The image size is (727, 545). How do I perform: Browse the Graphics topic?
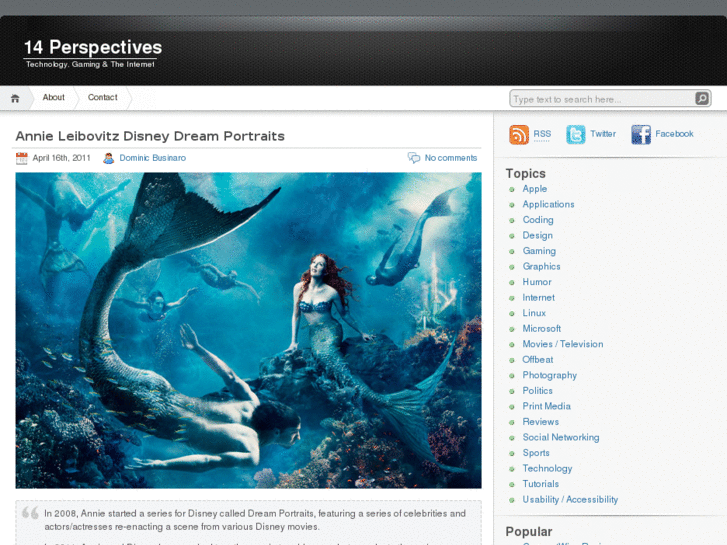tap(541, 266)
